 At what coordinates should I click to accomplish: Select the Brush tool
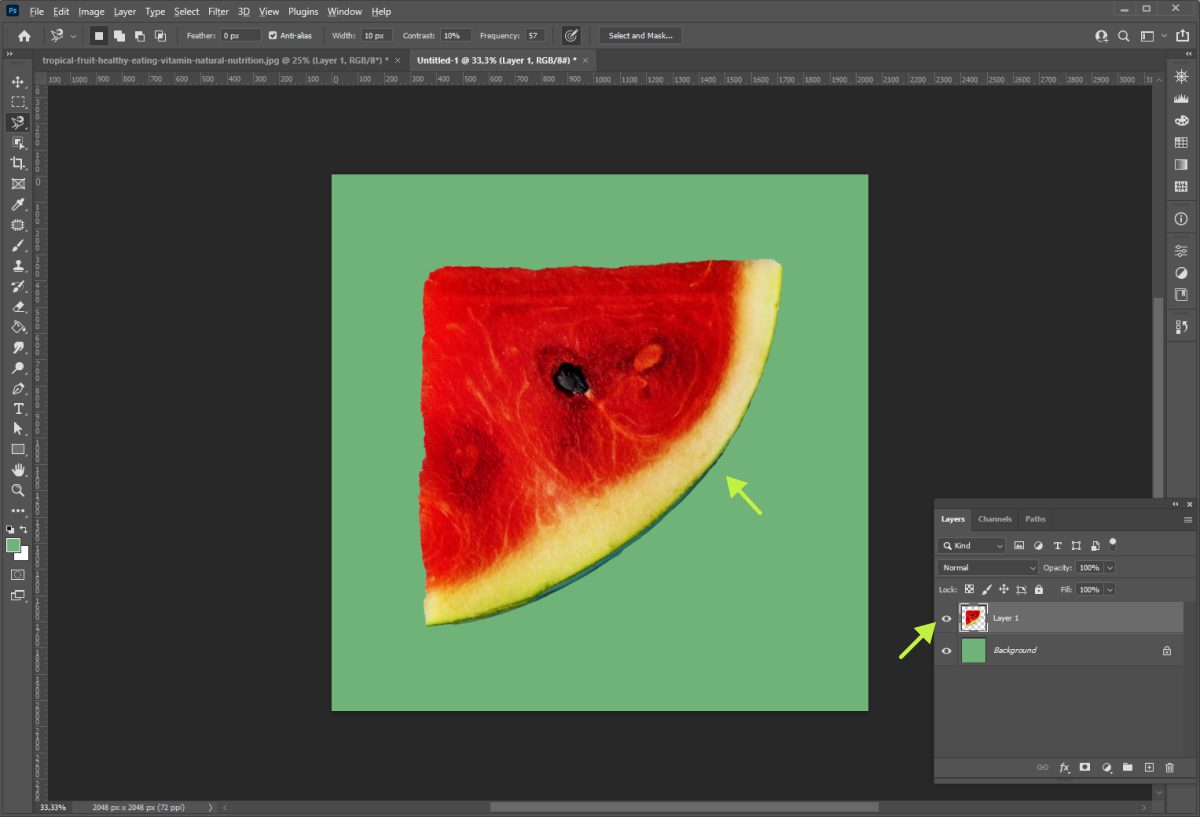coord(18,245)
